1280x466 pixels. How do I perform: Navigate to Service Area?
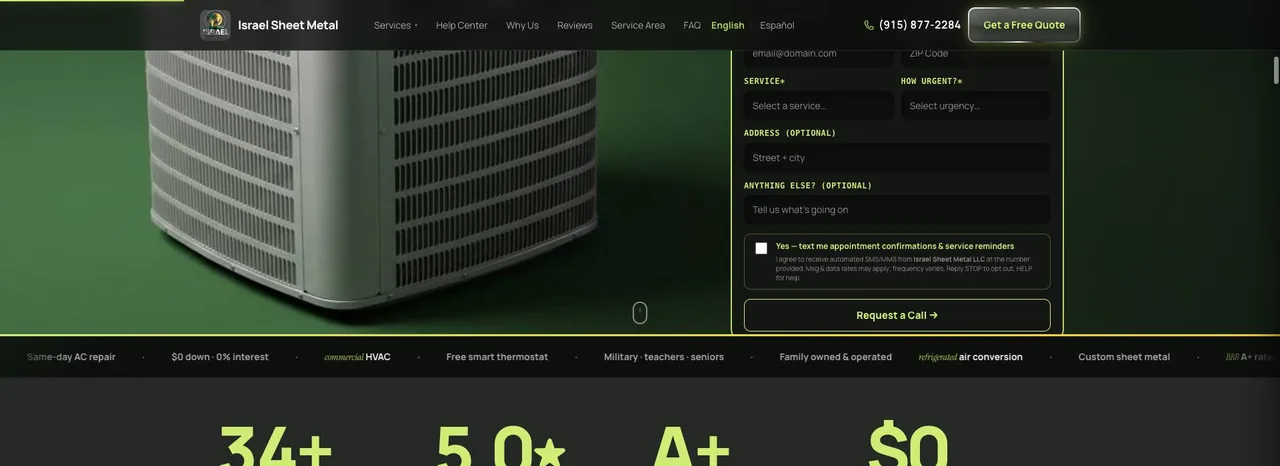coord(638,25)
